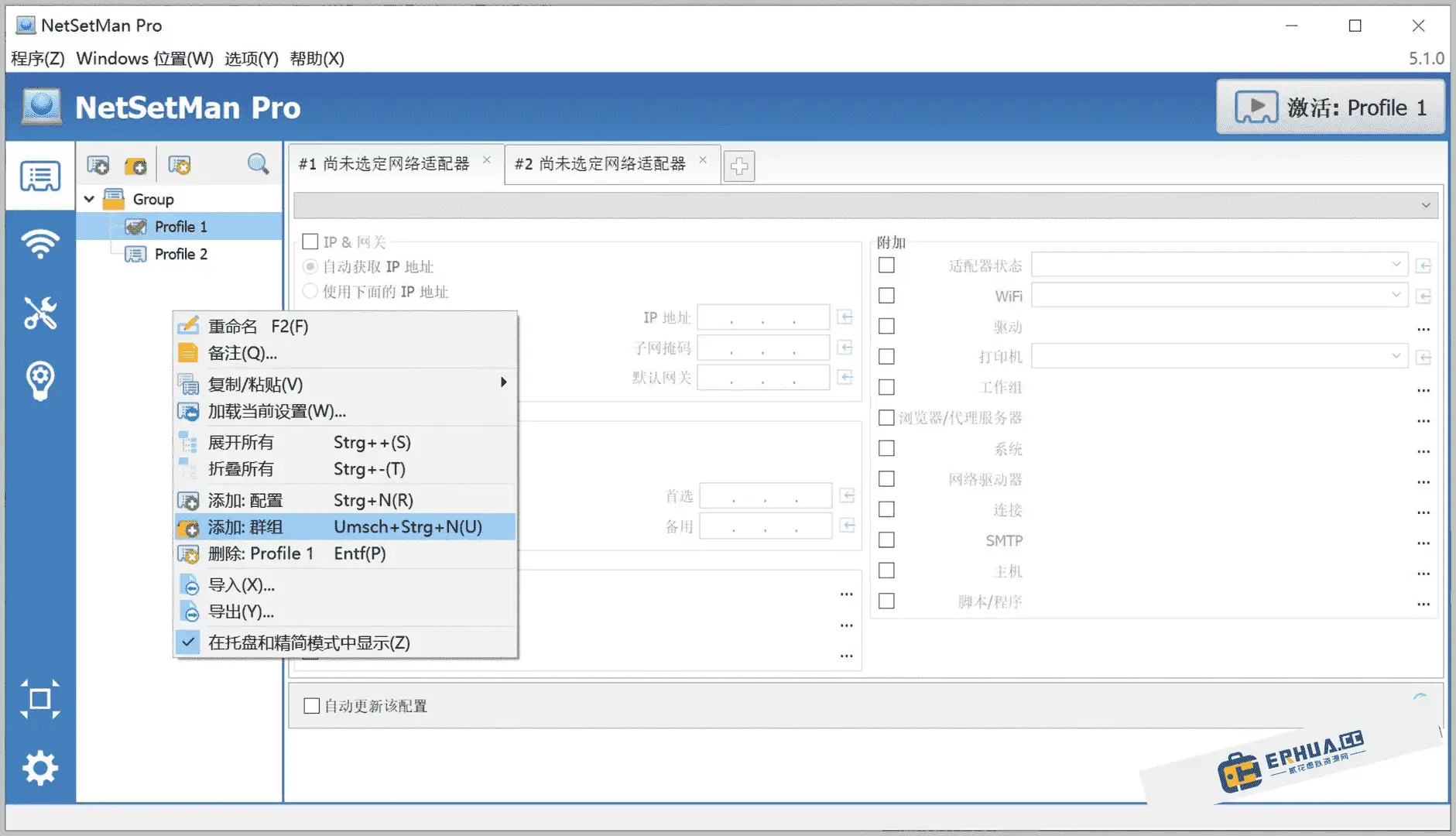Get current IP address arrow icon
This screenshot has width=1456, height=836.
coord(845,317)
